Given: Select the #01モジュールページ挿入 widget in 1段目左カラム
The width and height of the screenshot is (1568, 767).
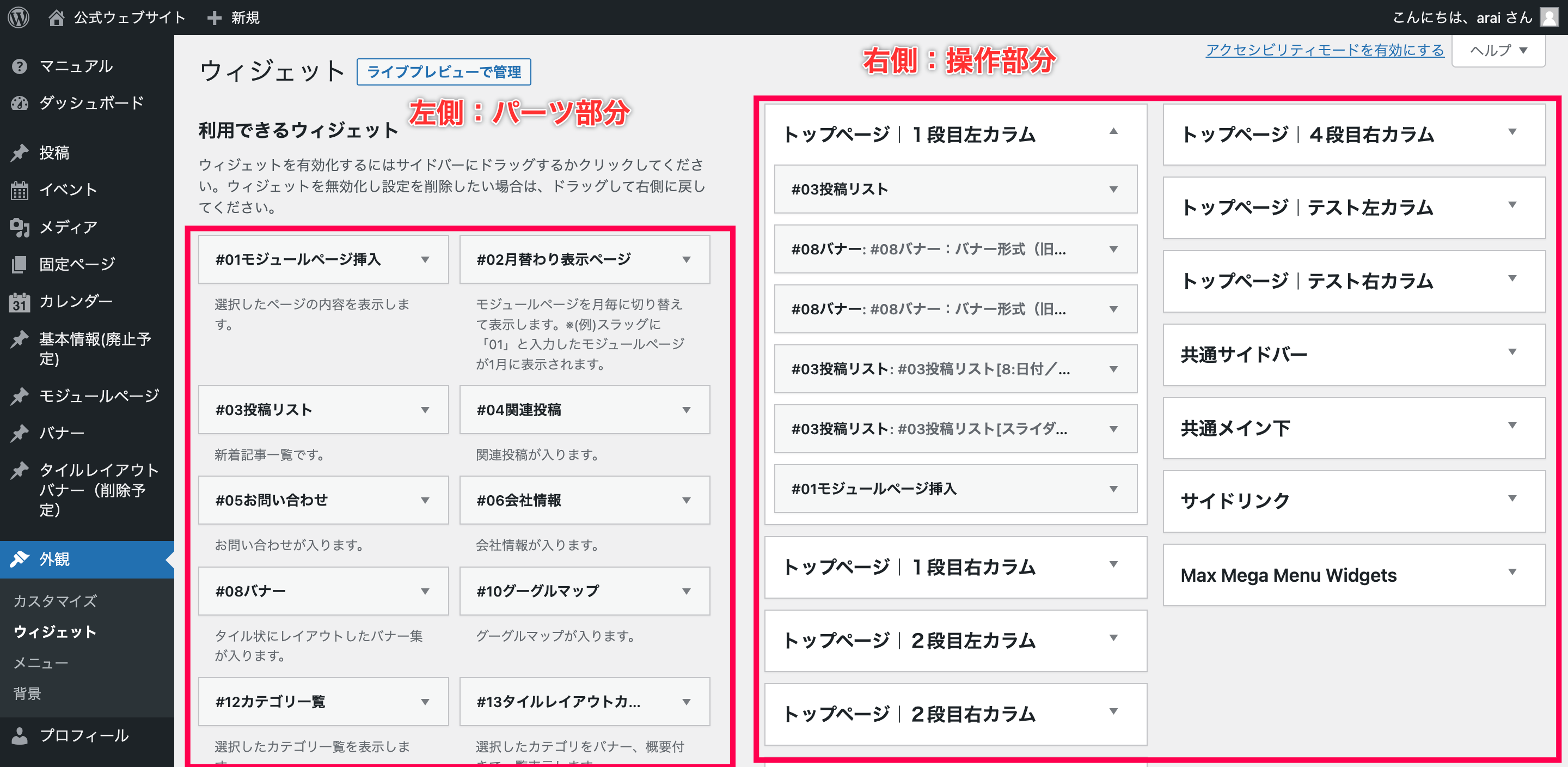Looking at the screenshot, I should pyautogui.click(x=874, y=489).
